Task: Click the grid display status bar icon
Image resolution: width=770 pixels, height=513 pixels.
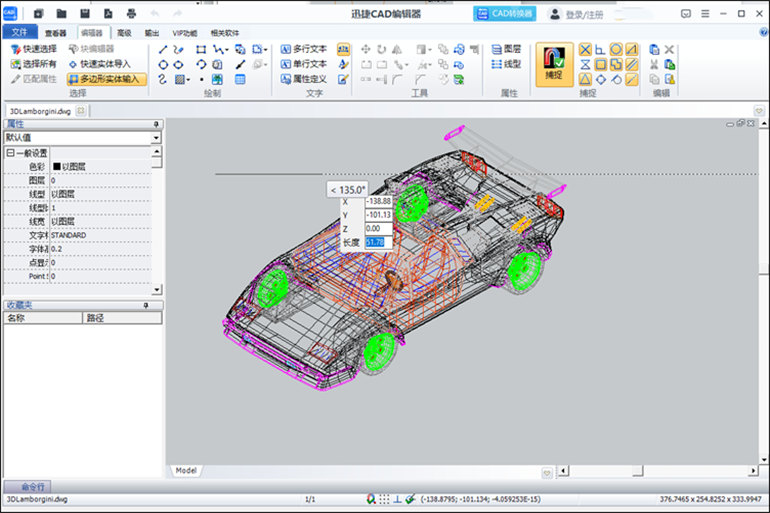Action: tap(384, 499)
